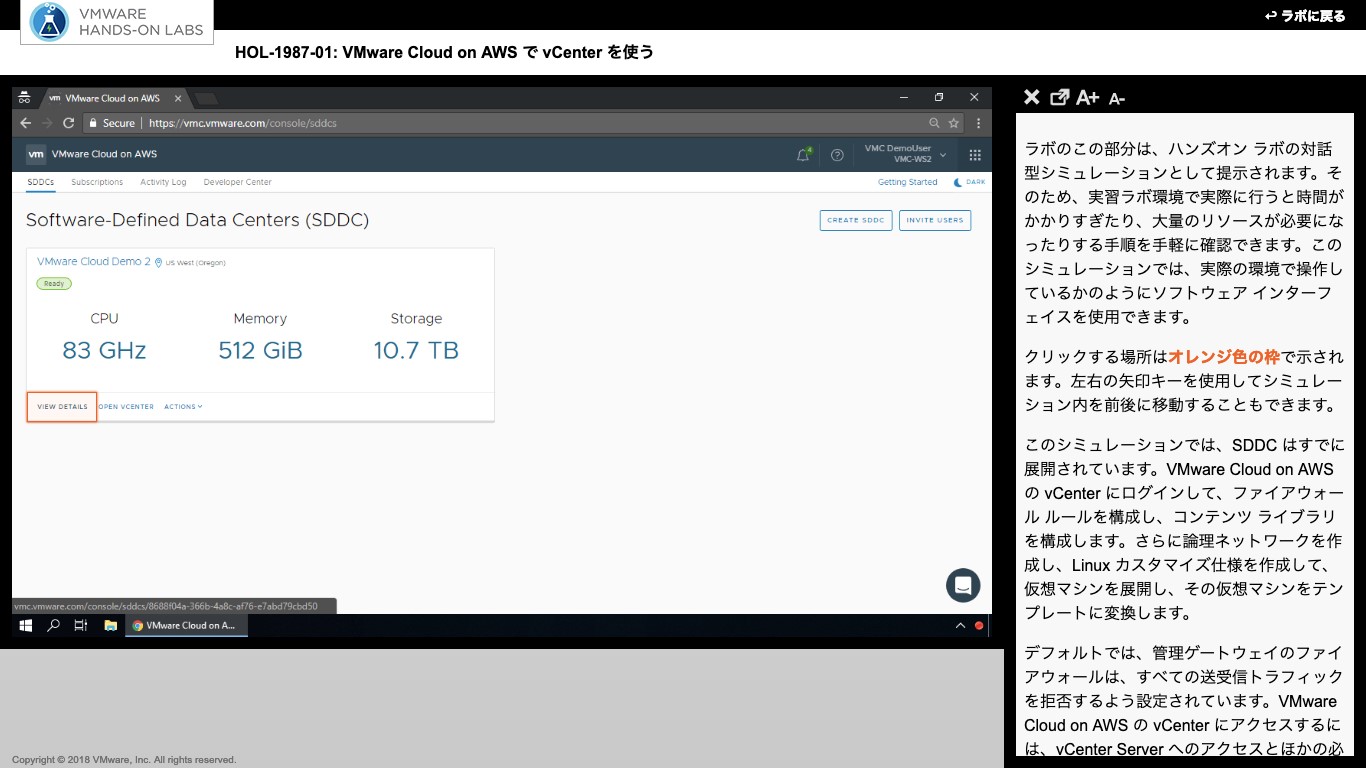Open the Developer Center tab
This screenshot has height=768, width=1366.
(237, 182)
